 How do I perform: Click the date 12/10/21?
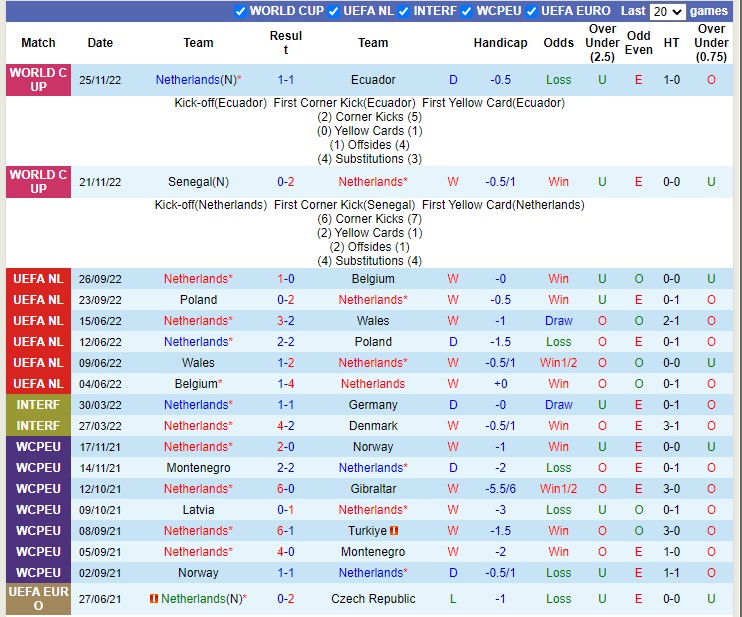(100, 489)
